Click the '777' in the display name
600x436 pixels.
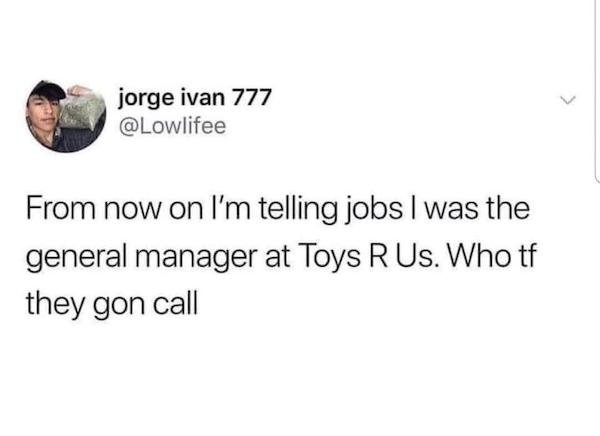252,98
